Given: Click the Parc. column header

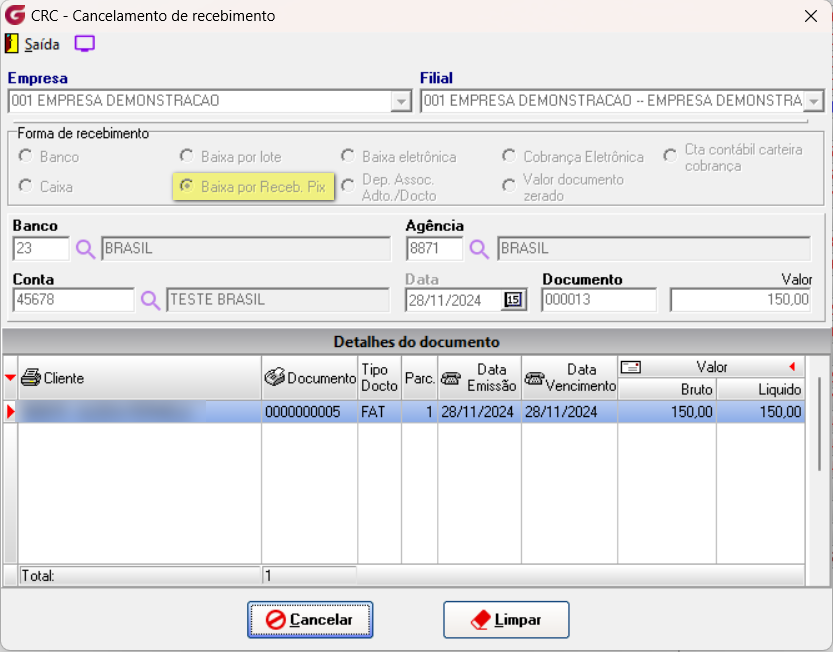Looking at the screenshot, I should (420, 378).
